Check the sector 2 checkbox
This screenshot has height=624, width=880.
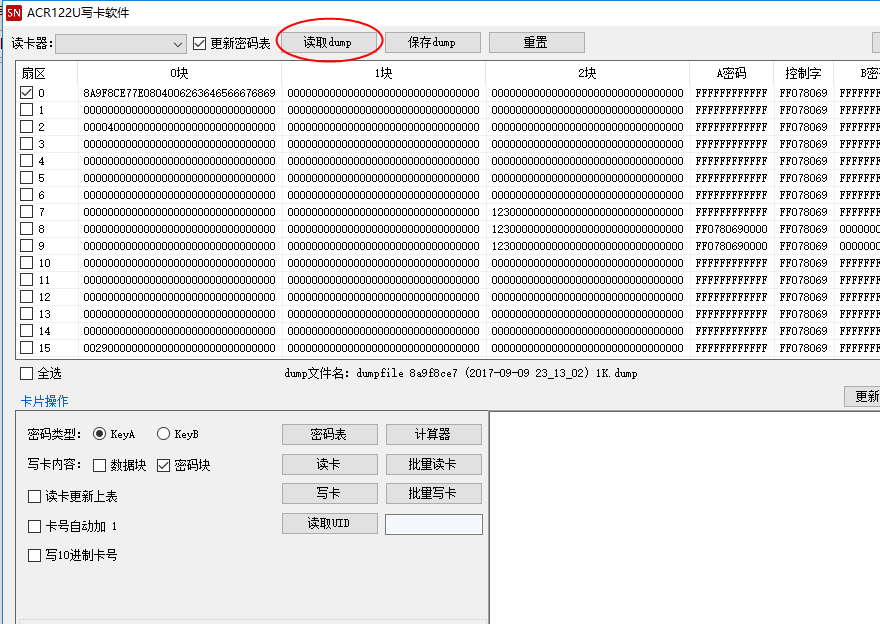click(26, 126)
